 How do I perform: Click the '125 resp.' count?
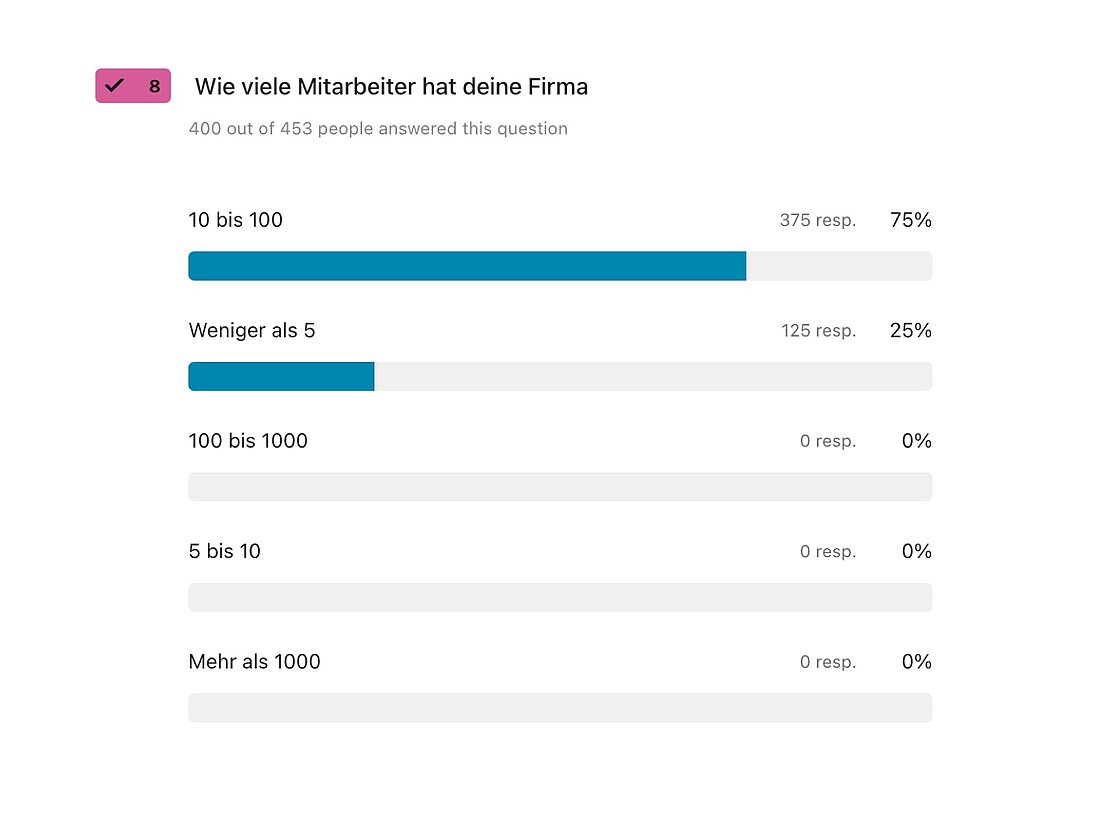click(x=819, y=331)
